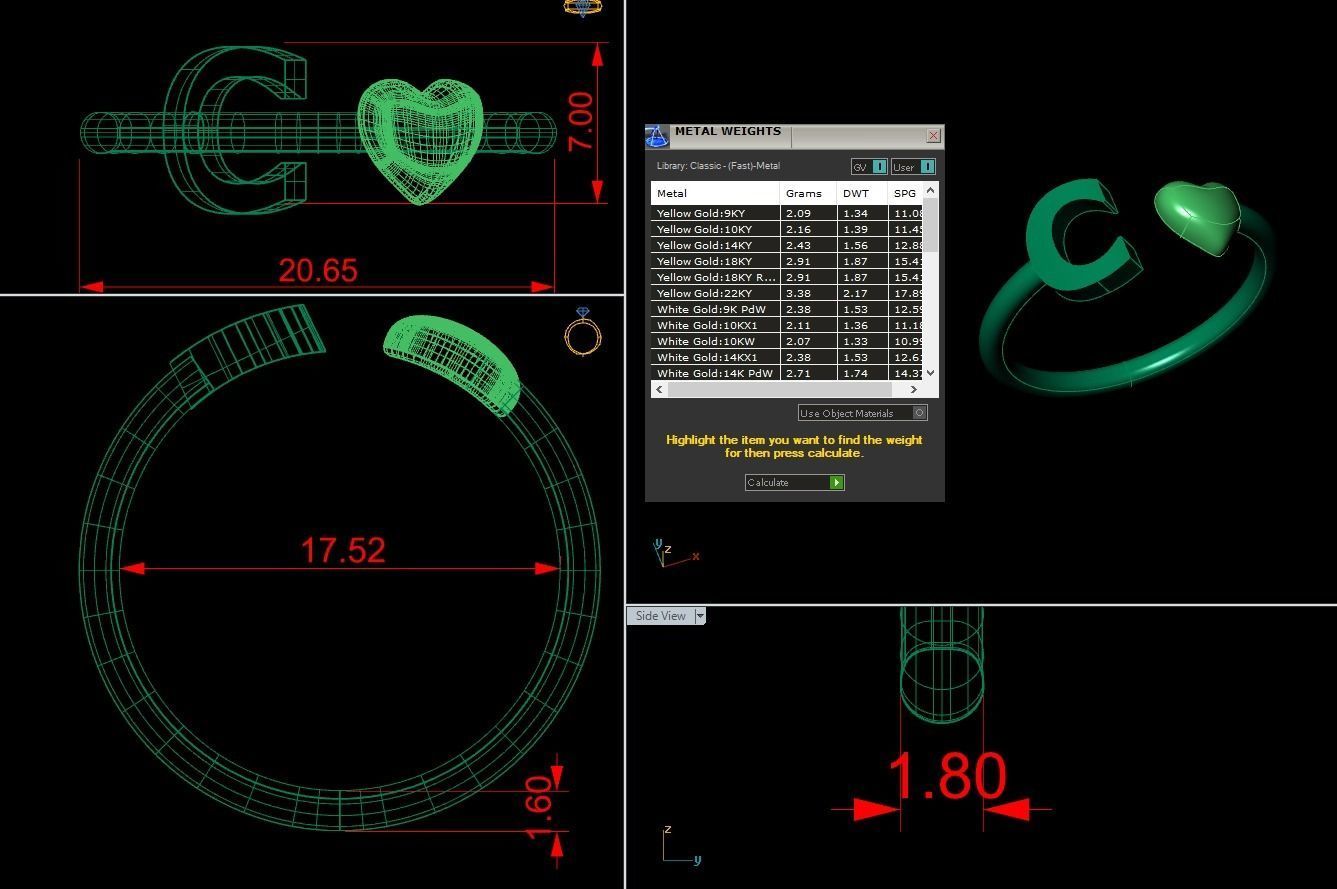Select the Yellow Gold:9KY row
Screen dimensions: 1337x889
[x=787, y=213]
